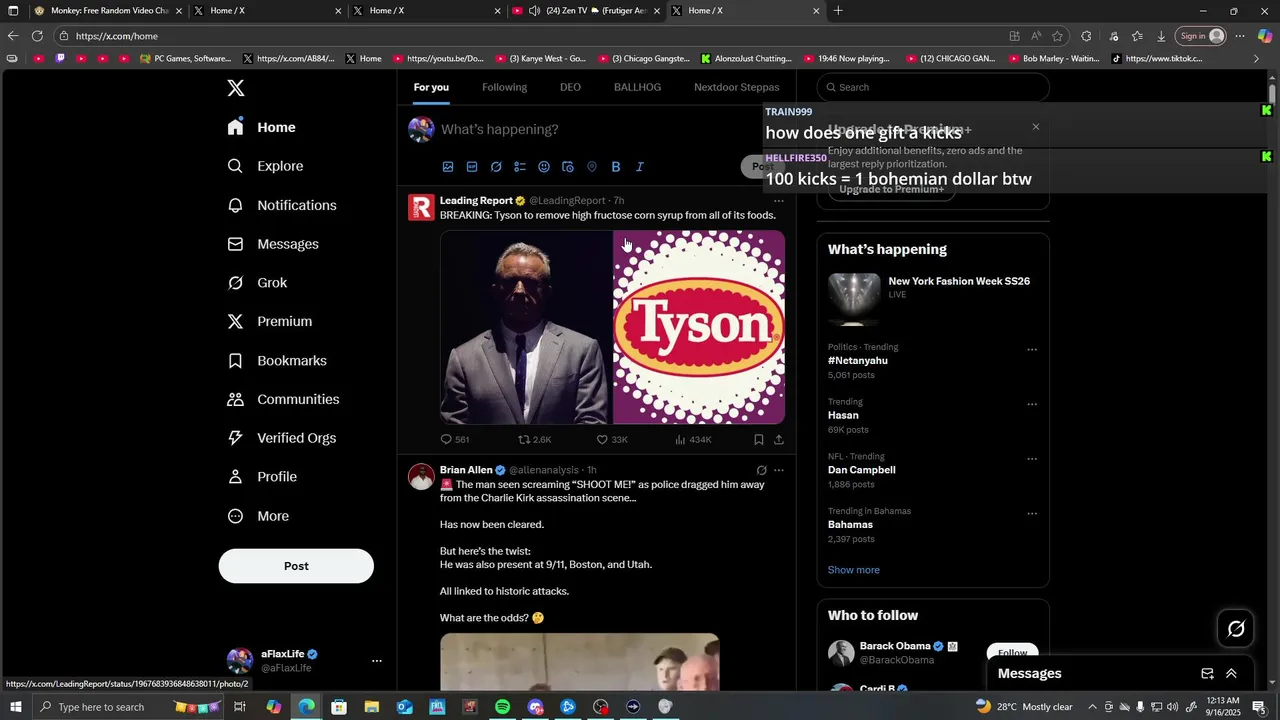1280x720 pixels.
Task: Open Bookmarks in sidebar
Action: [x=277, y=360]
